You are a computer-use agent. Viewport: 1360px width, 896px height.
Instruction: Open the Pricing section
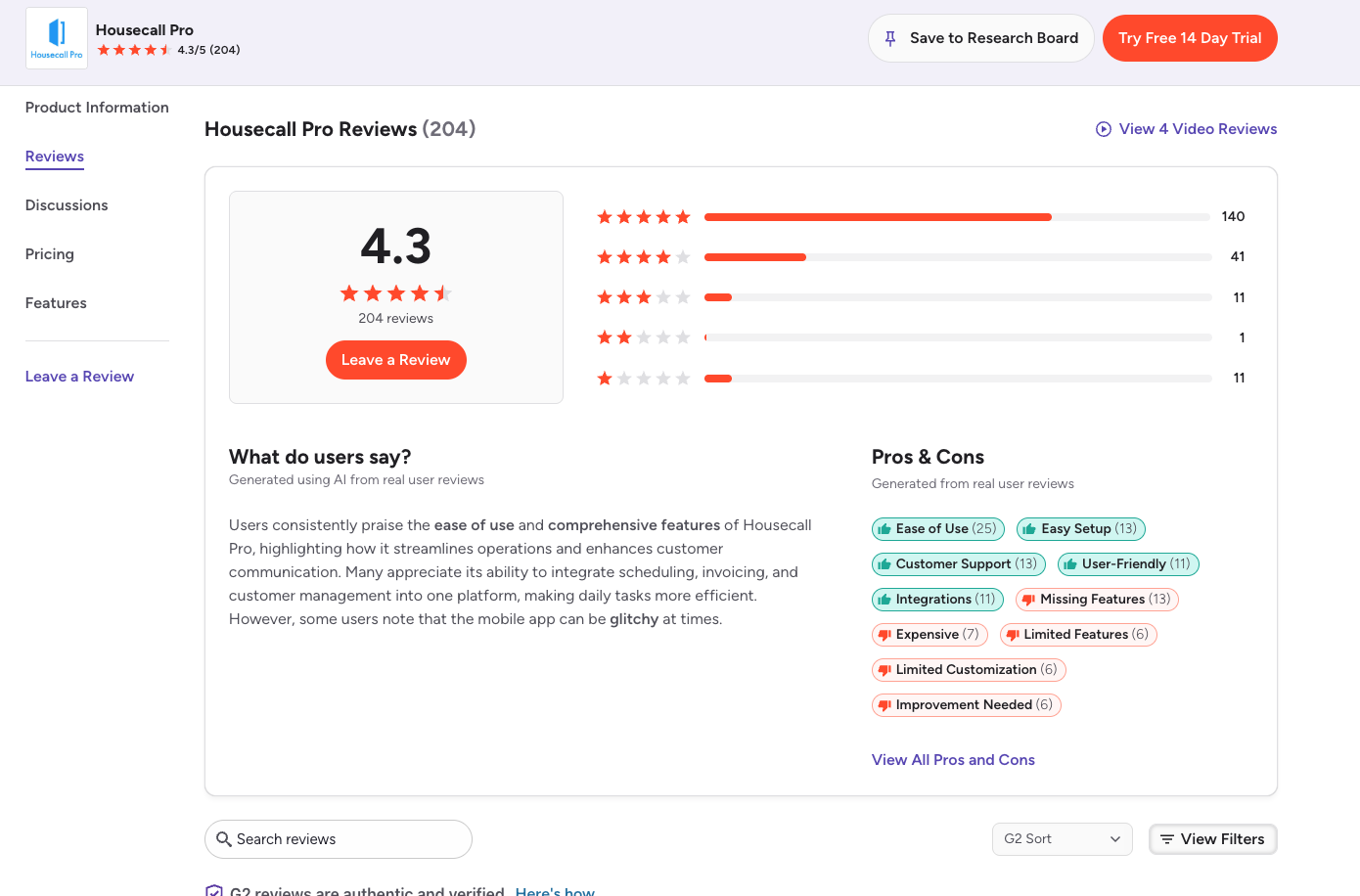(x=50, y=254)
